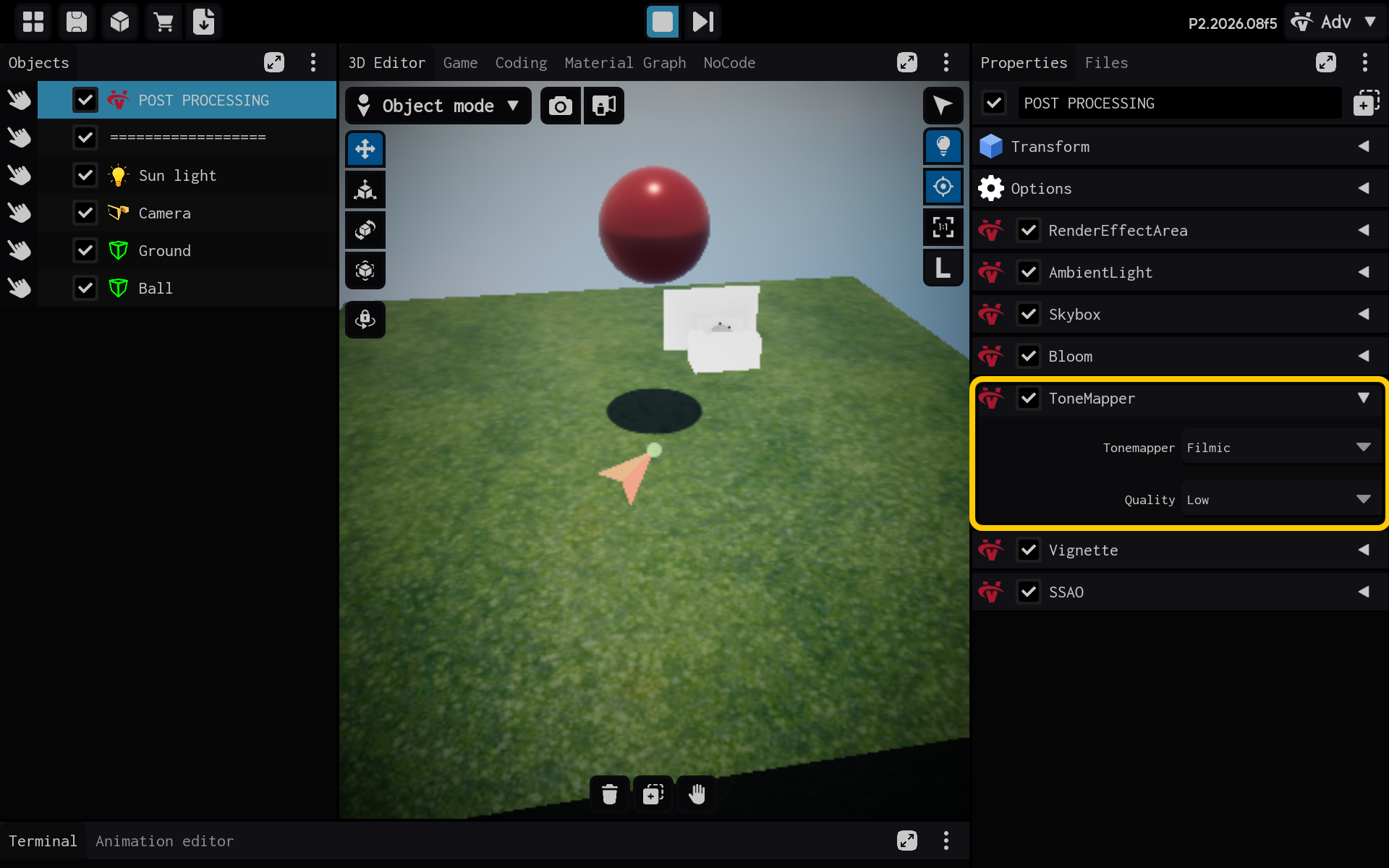
Task: Toggle Camera object checkbox
Action: (85, 213)
